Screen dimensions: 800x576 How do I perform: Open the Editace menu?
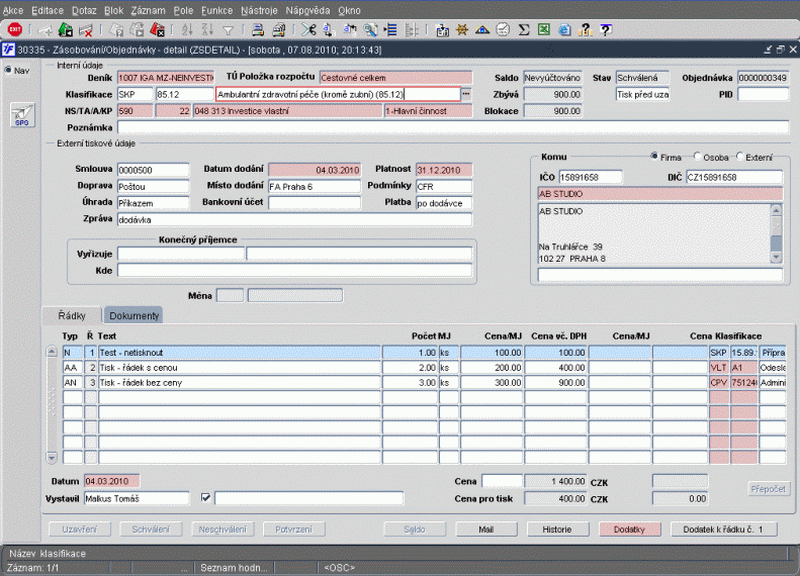[x=47, y=10]
